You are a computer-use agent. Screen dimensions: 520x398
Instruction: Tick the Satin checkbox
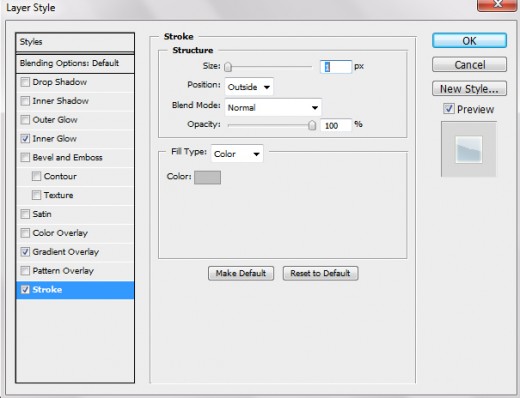pos(25,214)
